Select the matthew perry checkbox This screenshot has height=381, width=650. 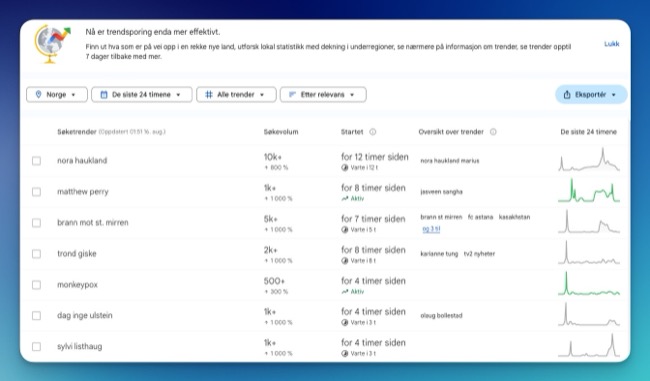36,192
